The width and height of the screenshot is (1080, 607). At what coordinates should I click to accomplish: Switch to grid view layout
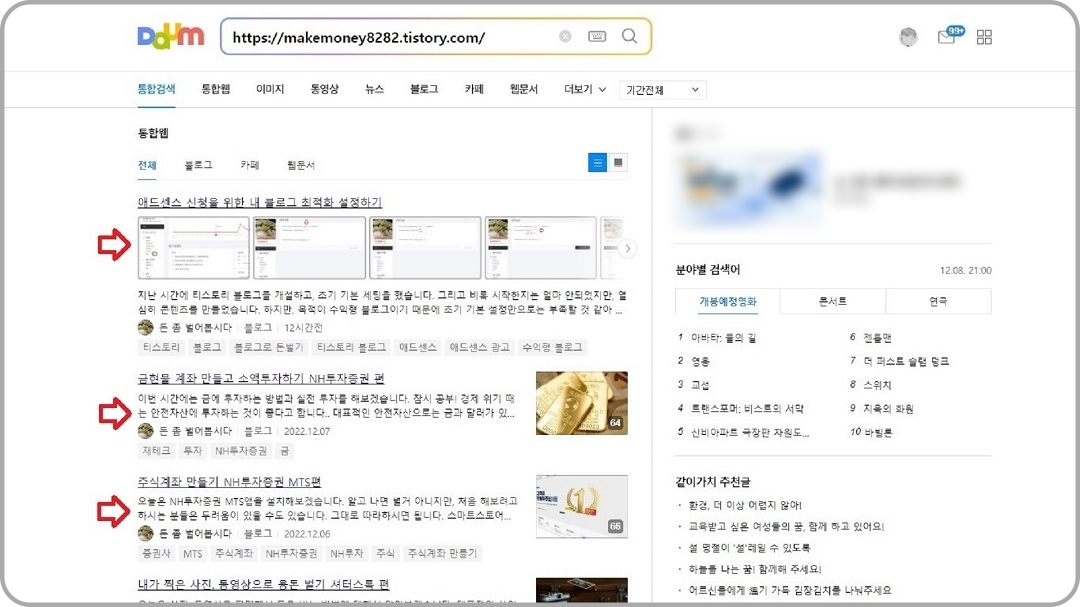coord(617,163)
